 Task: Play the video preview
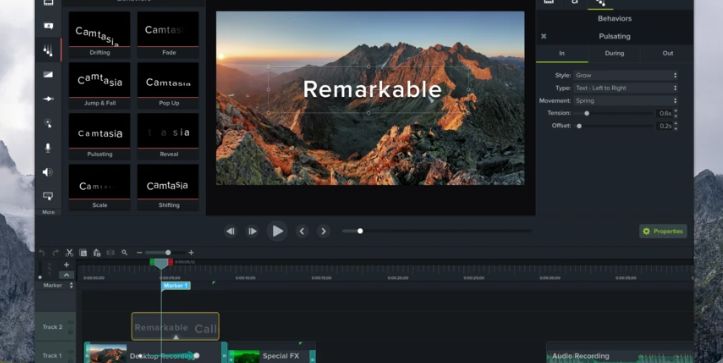coord(277,231)
